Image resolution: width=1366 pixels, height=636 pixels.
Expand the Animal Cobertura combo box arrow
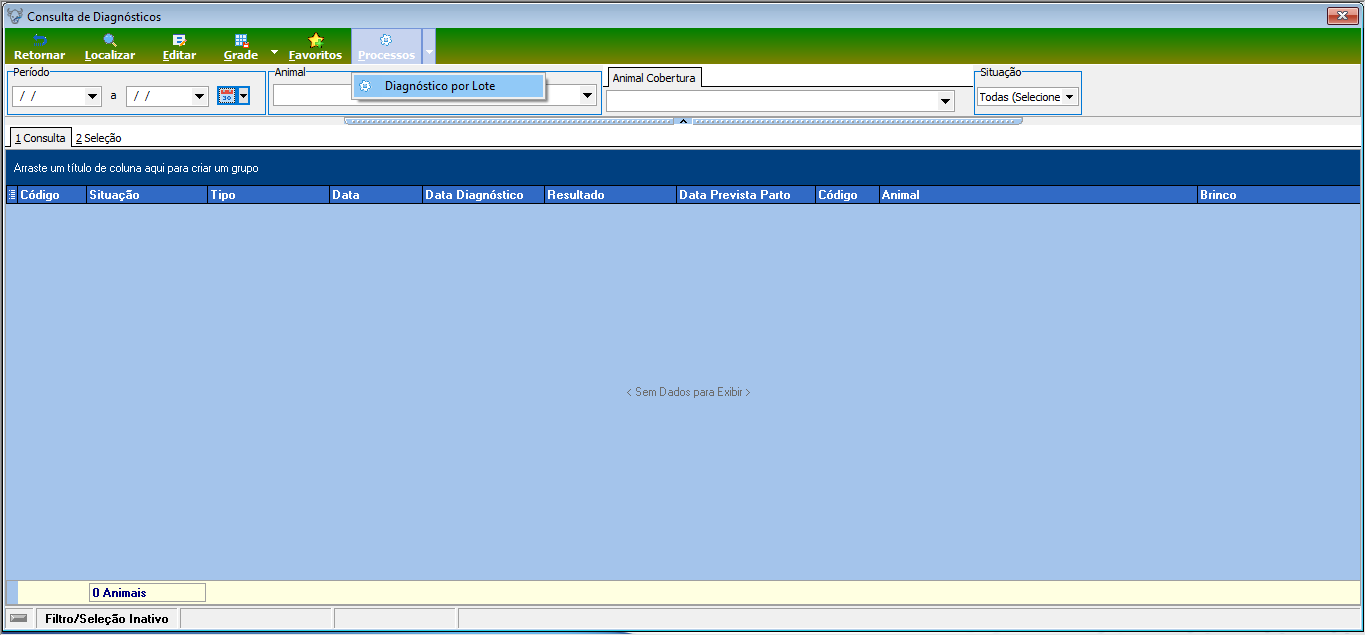[945, 101]
